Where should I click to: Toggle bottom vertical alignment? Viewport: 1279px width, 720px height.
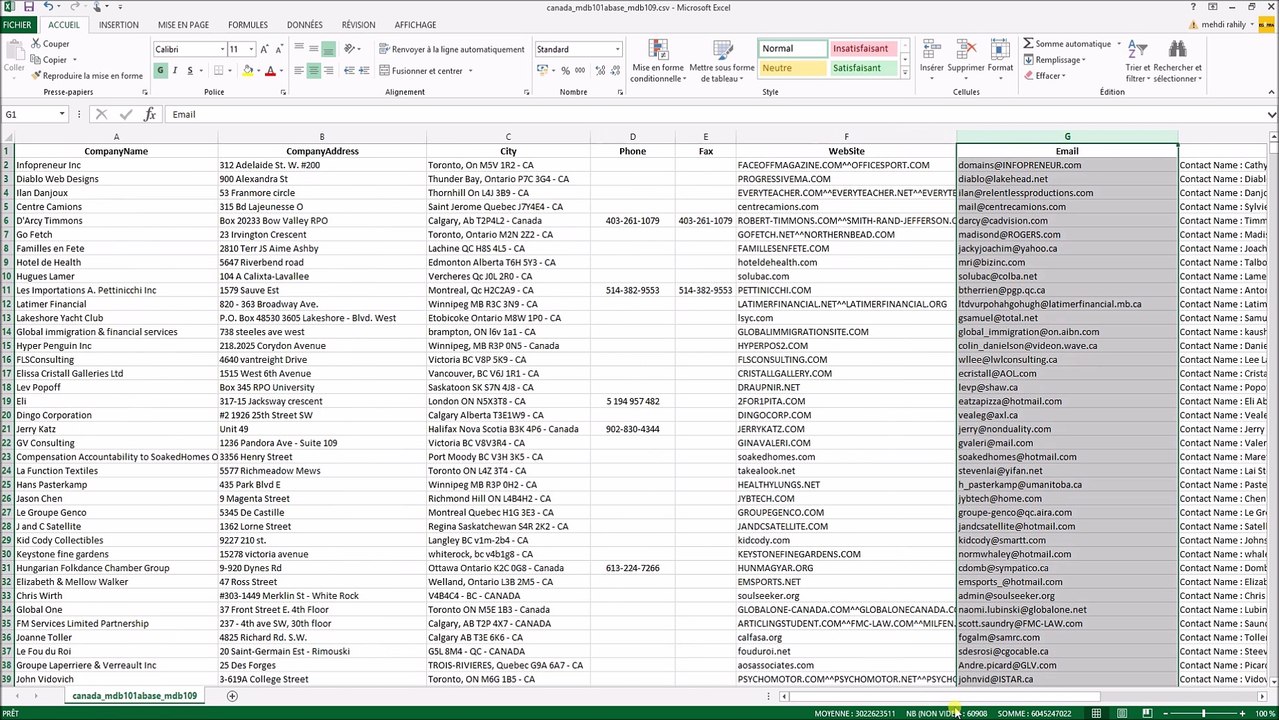[x=329, y=49]
